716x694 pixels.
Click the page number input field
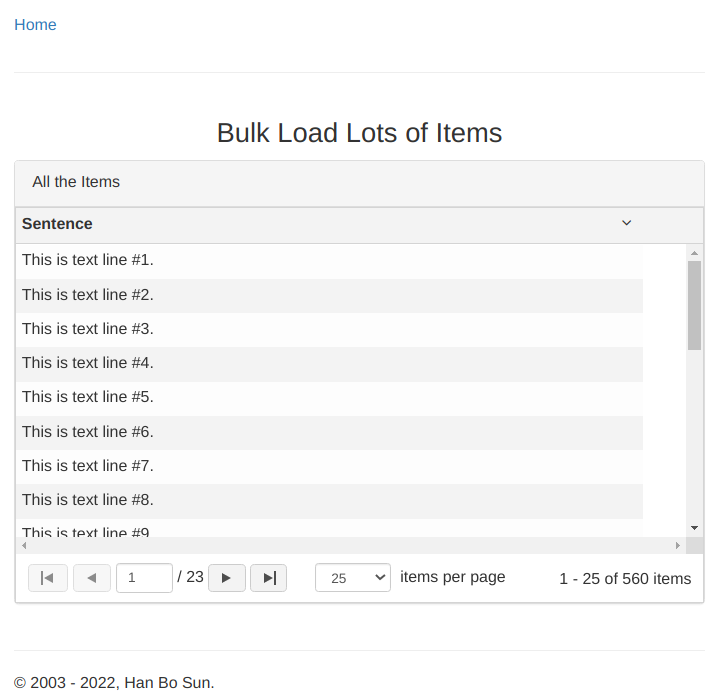[x=144, y=578]
